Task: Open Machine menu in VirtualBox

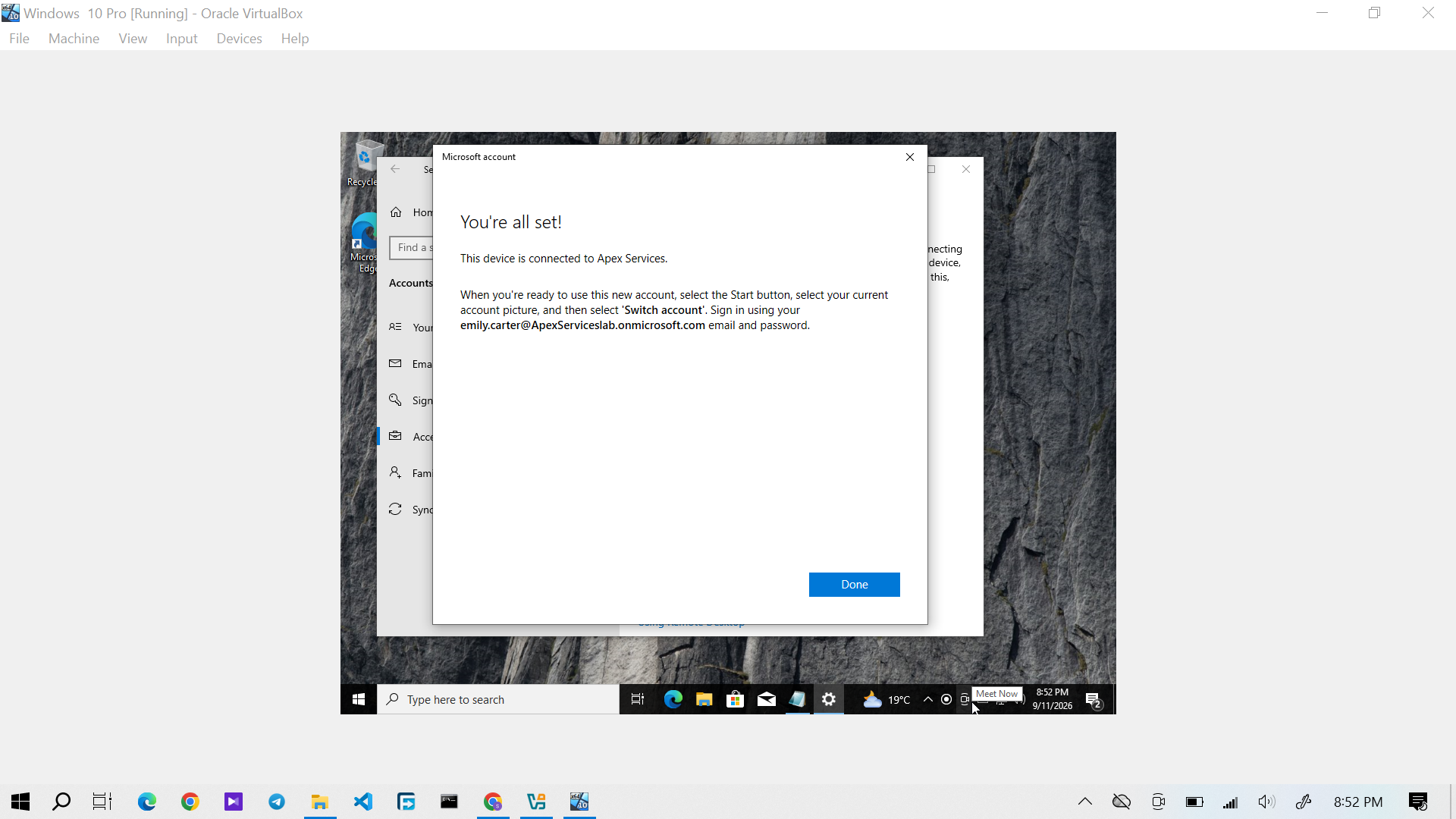Action: click(74, 39)
